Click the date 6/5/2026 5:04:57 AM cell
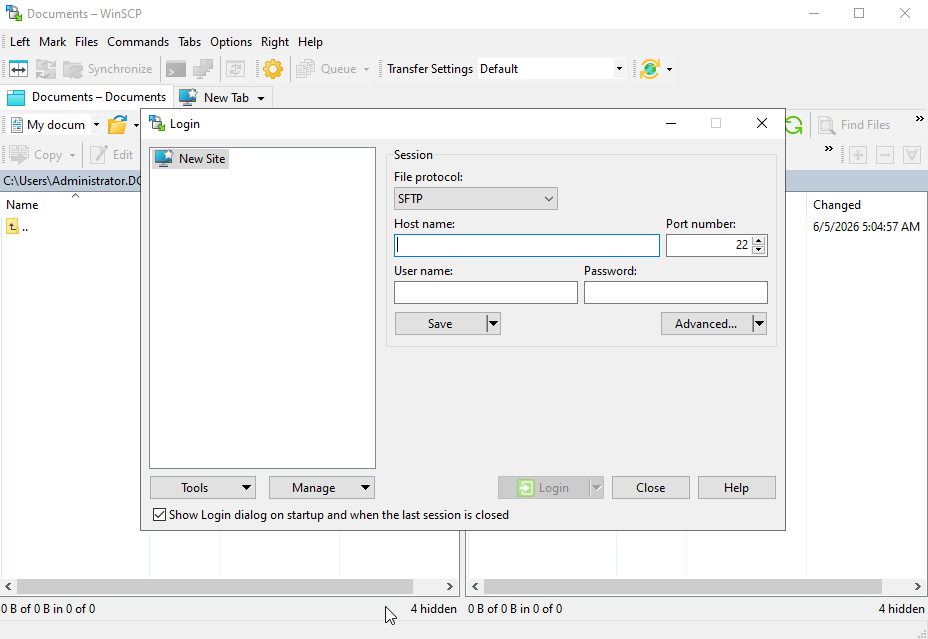 pyautogui.click(x=866, y=227)
